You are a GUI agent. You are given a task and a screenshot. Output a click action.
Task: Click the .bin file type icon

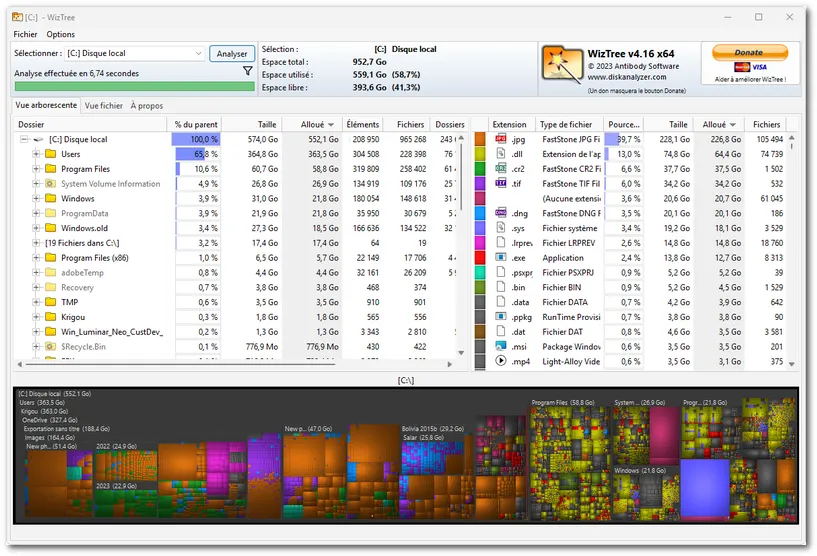click(x=501, y=287)
